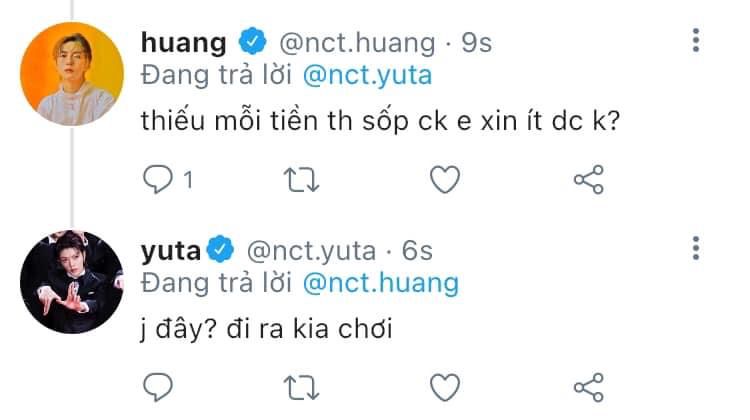The image size is (750, 420).
Task: Open yuta display name profile
Action: (171, 251)
